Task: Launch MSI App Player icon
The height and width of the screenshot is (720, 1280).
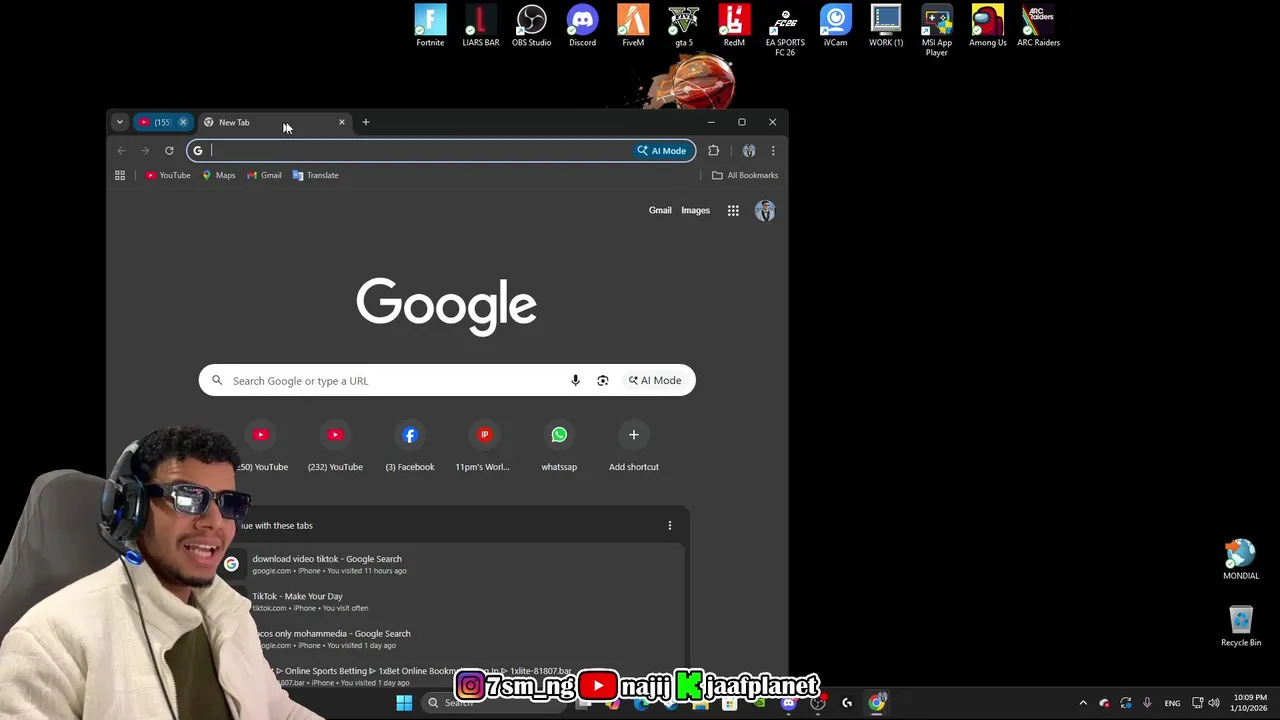Action: [937, 30]
